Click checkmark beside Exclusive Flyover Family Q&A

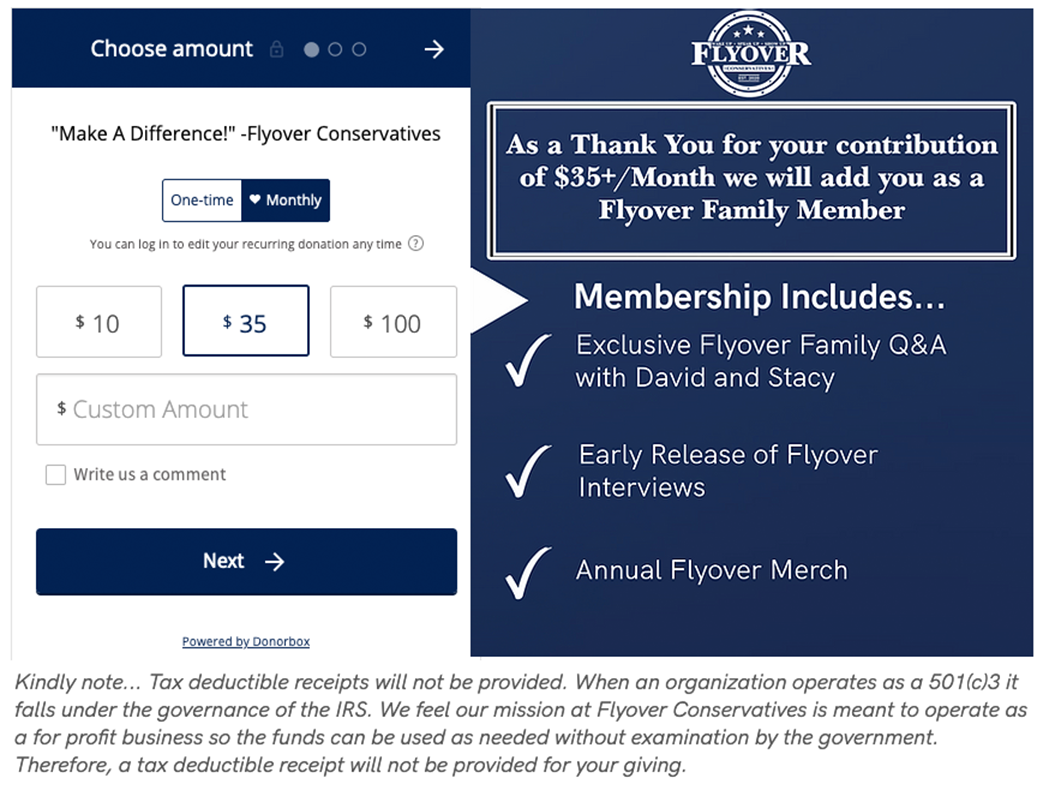point(528,361)
